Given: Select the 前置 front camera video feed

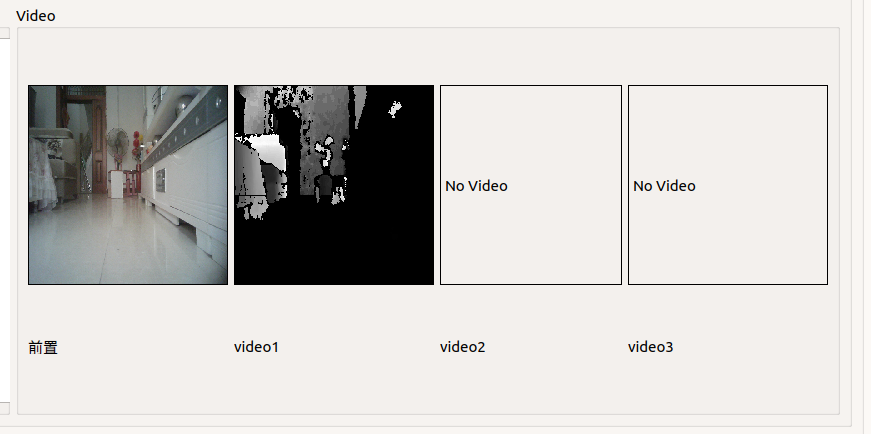Looking at the screenshot, I should pos(128,185).
